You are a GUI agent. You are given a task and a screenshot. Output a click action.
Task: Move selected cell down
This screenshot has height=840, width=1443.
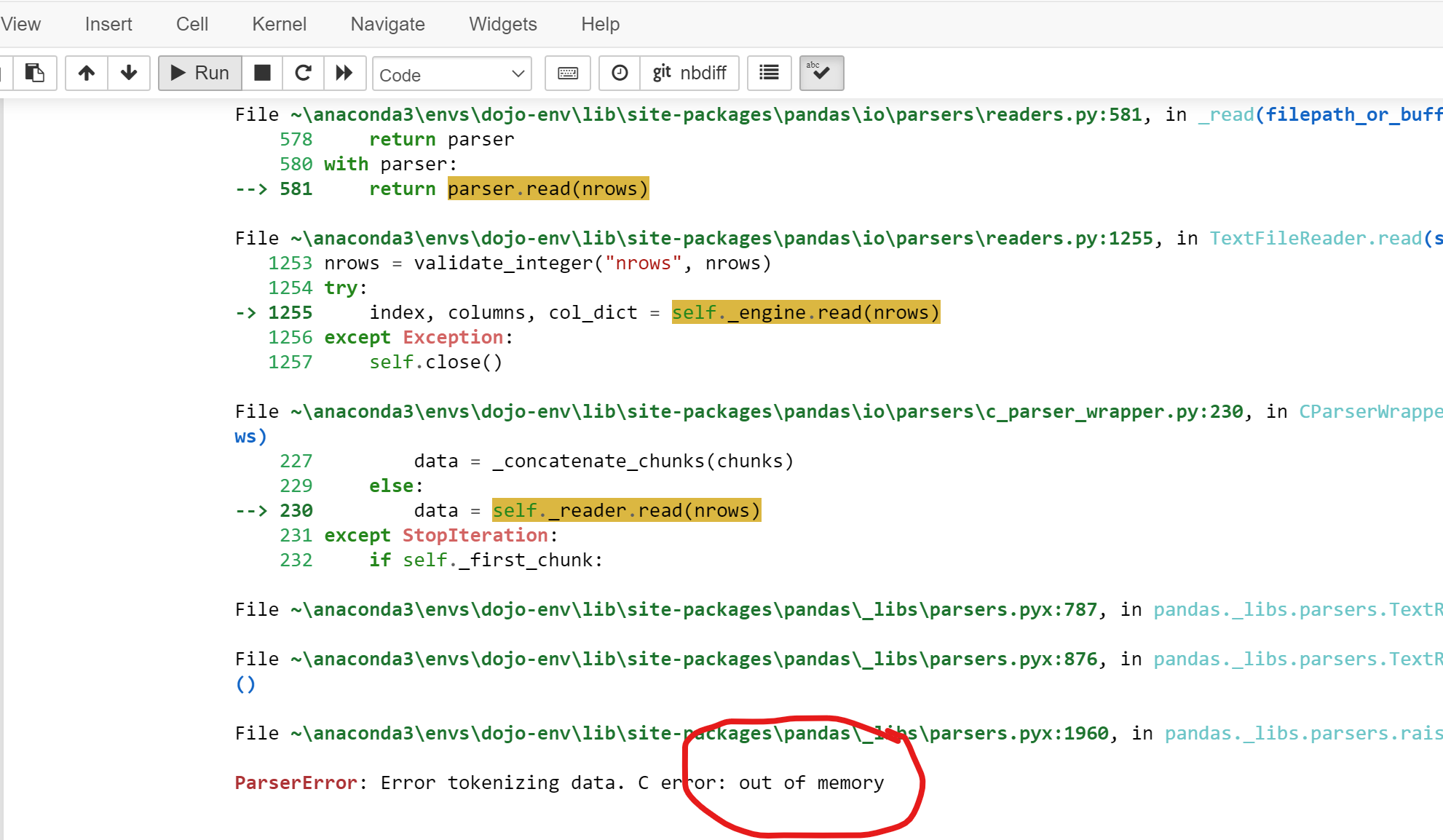129,73
